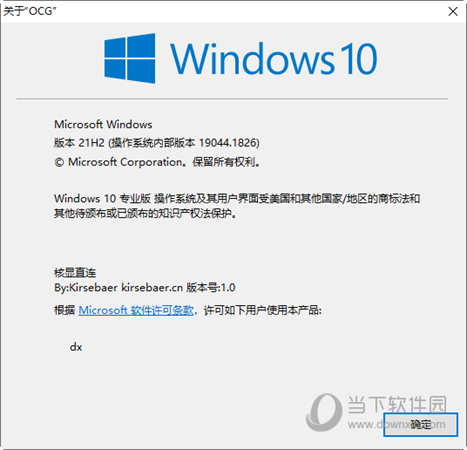Screen dimensions: 467x450
Task: Click the 确定 button
Action: click(x=421, y=425)
